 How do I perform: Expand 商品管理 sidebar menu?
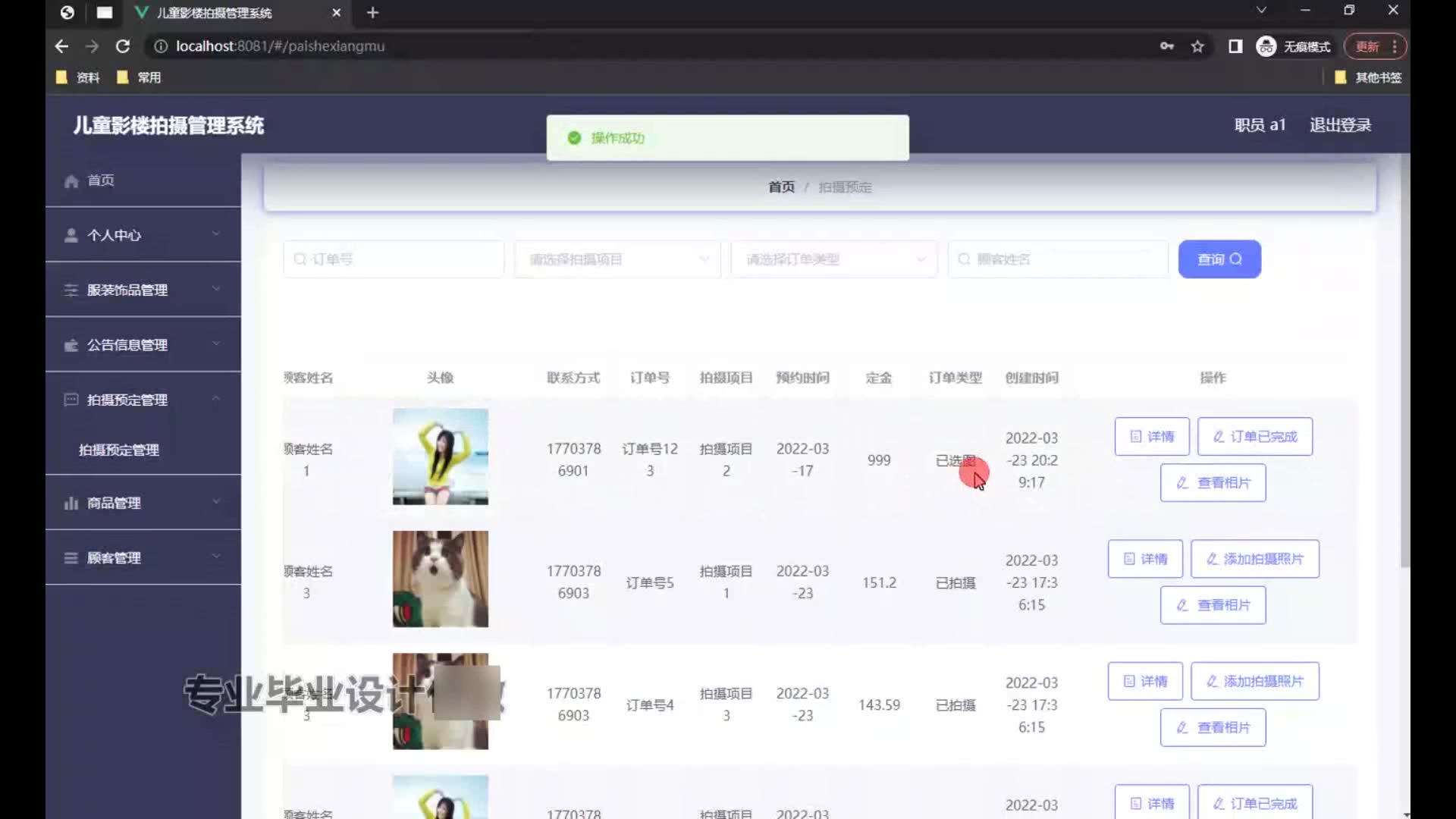[x=143, y=503]
